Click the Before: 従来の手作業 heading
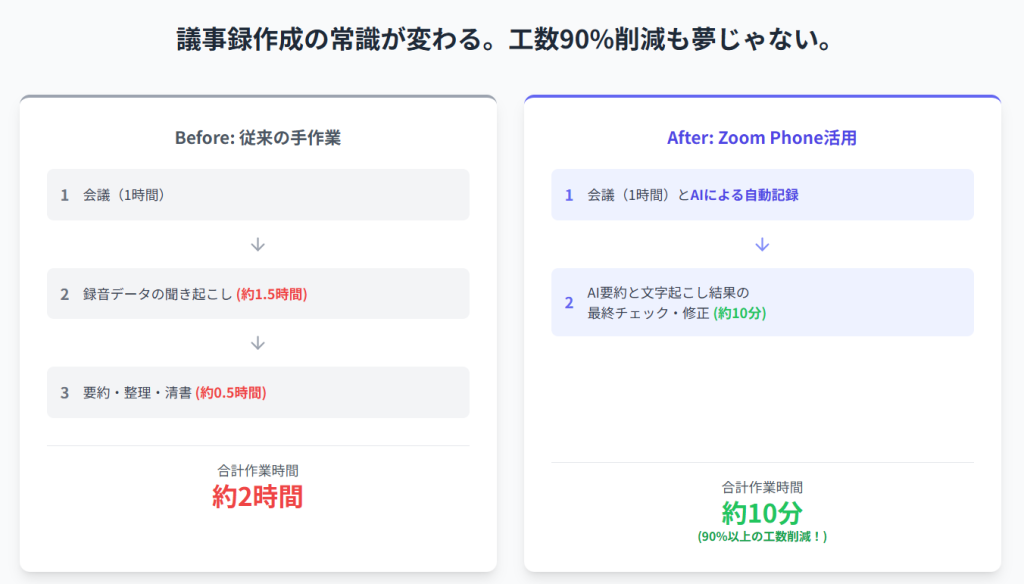 click(x=258, y=138)
